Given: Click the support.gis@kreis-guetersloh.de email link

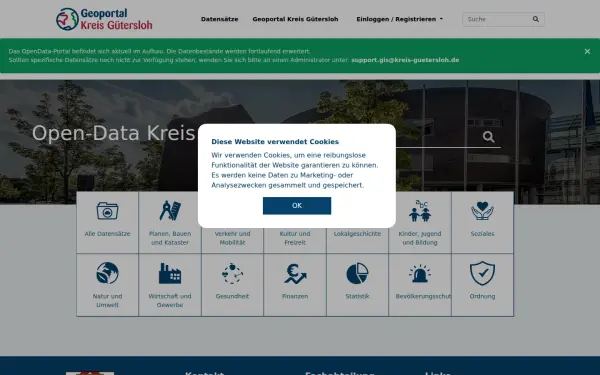Looking at the screenshot, I should click(x=405, y=60).
